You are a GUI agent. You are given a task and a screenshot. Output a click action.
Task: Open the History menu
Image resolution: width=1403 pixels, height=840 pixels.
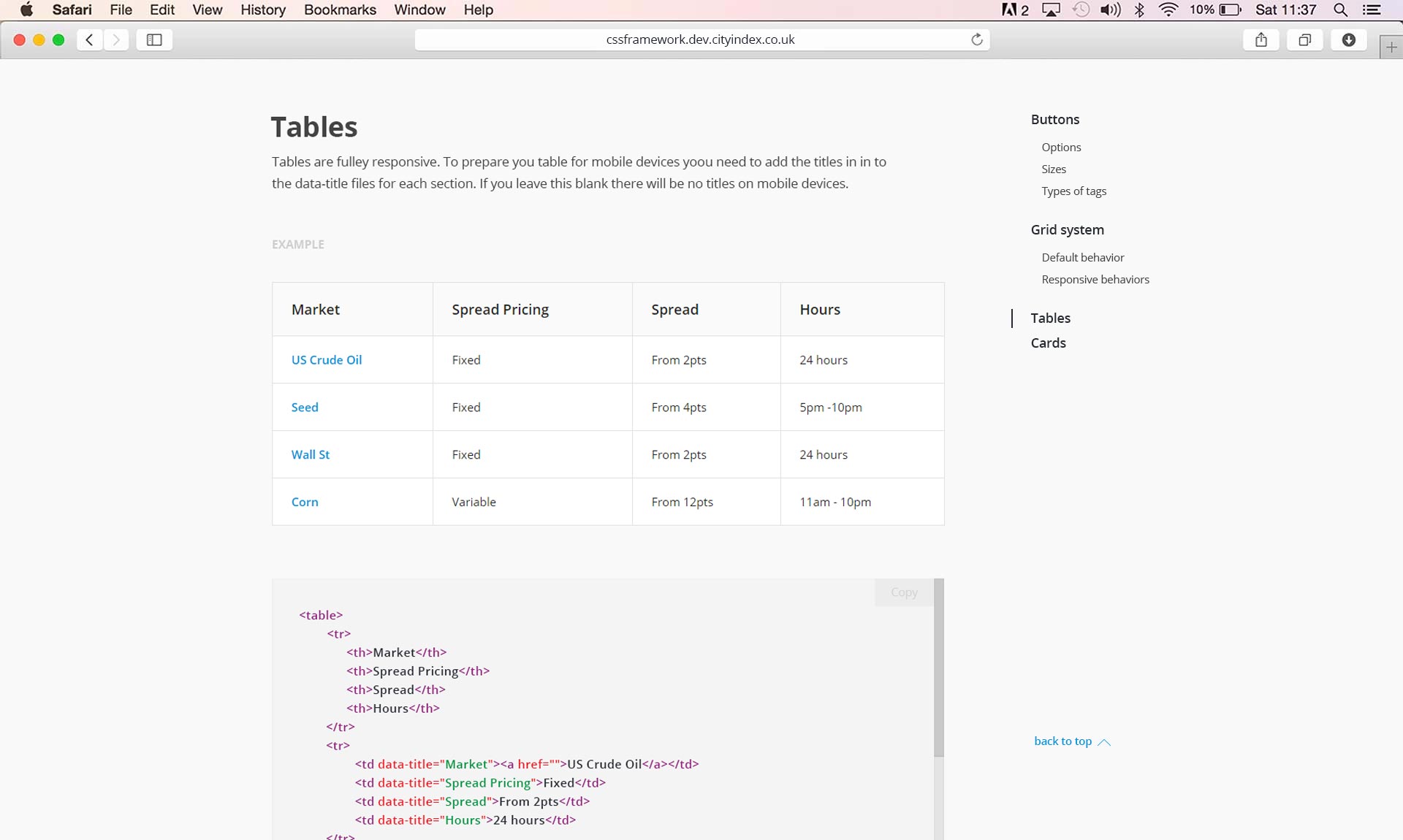point(262,9)
